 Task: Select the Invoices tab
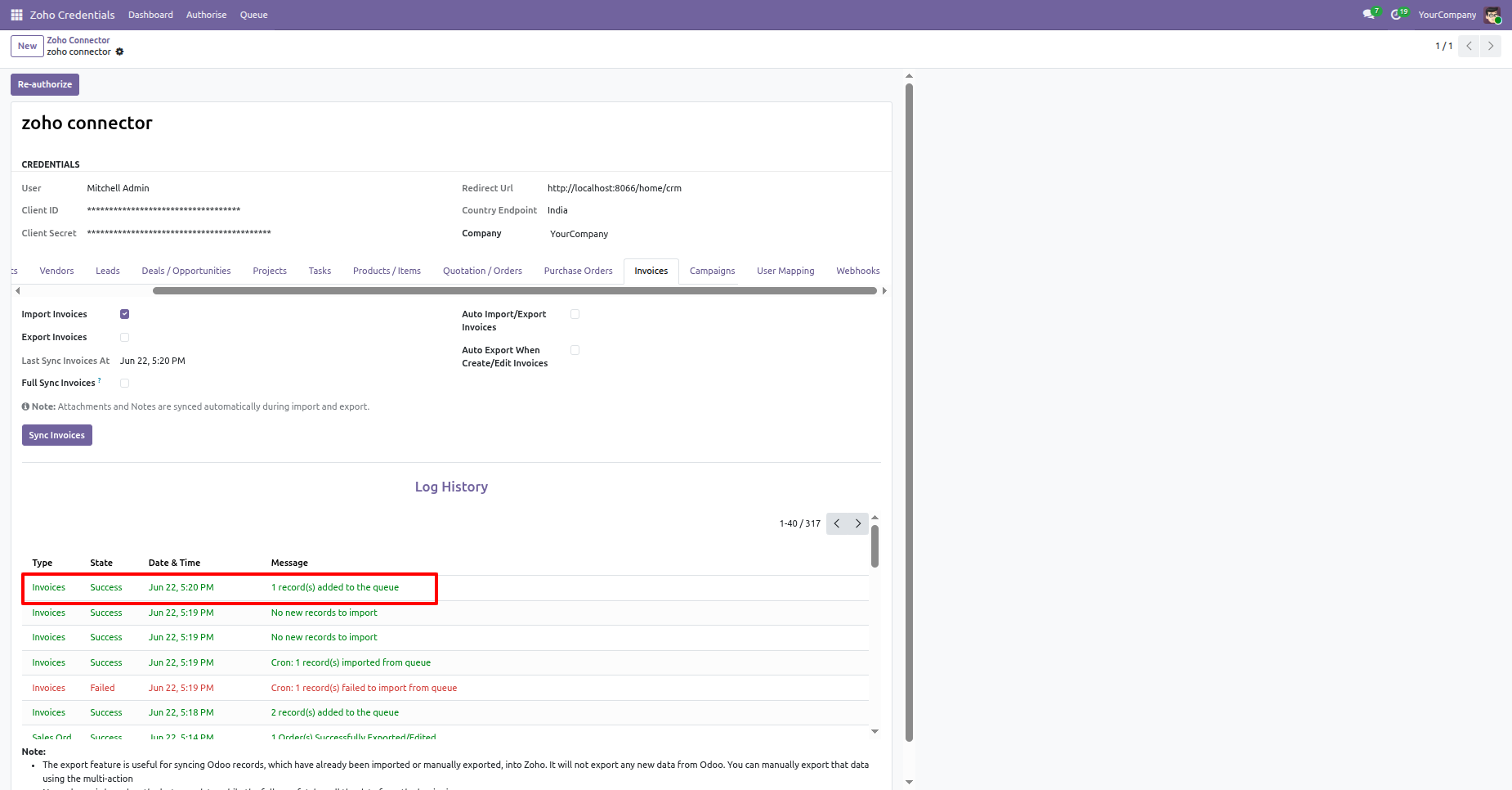pos(651,271)
